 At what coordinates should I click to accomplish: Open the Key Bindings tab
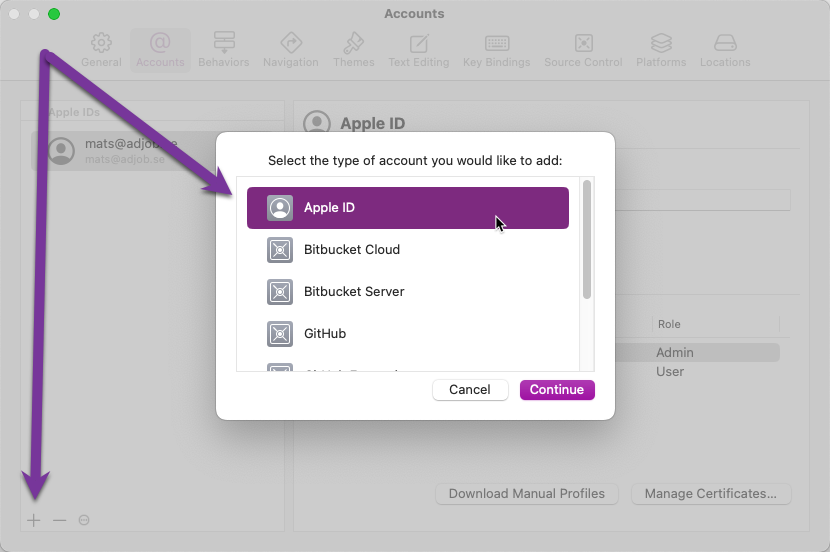(x=497, y=50)
